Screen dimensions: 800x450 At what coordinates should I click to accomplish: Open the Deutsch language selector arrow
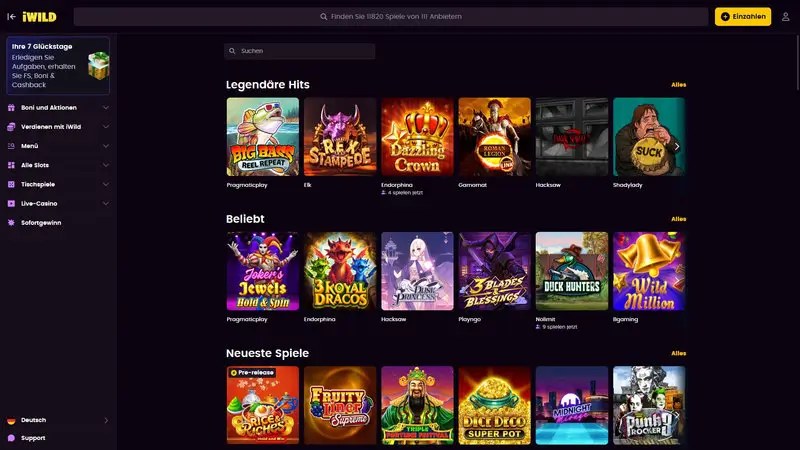(106, 420)
